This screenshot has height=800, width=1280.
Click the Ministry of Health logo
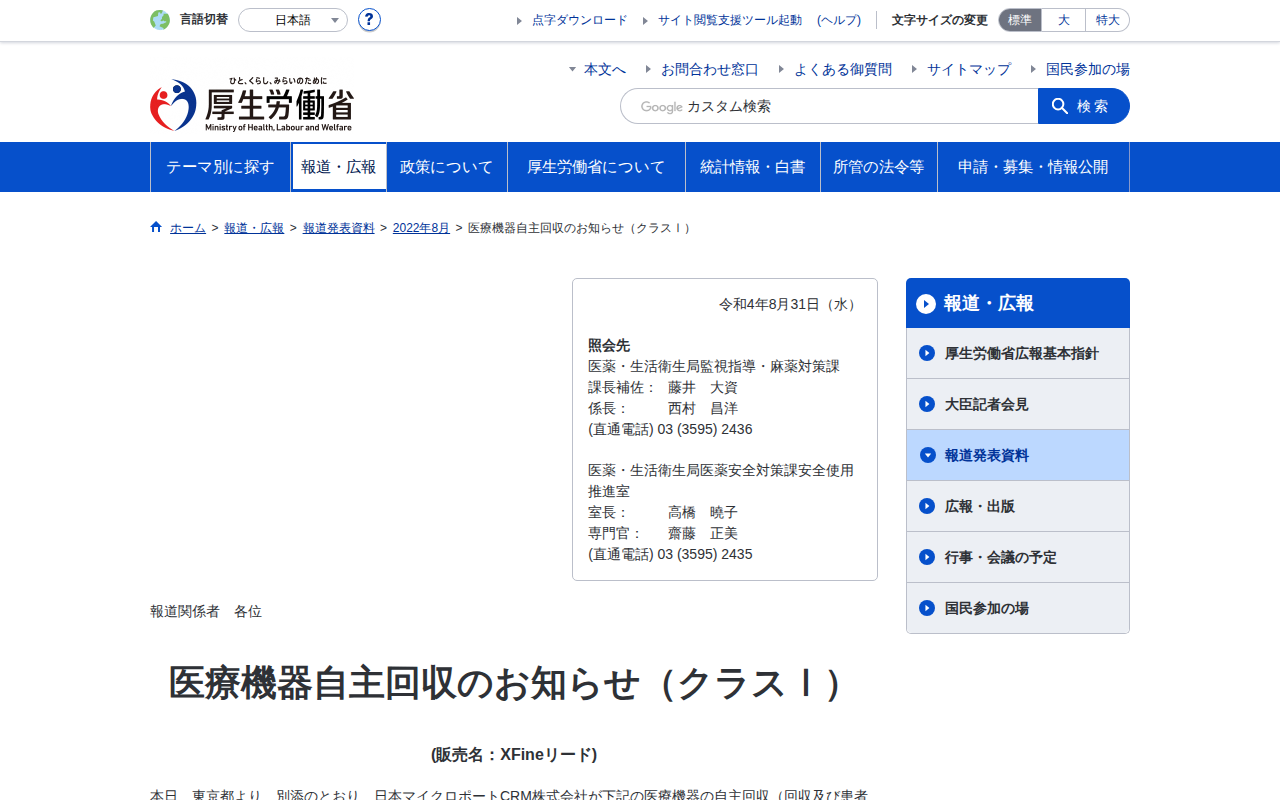pyautogui.click(x=252, y=105)
